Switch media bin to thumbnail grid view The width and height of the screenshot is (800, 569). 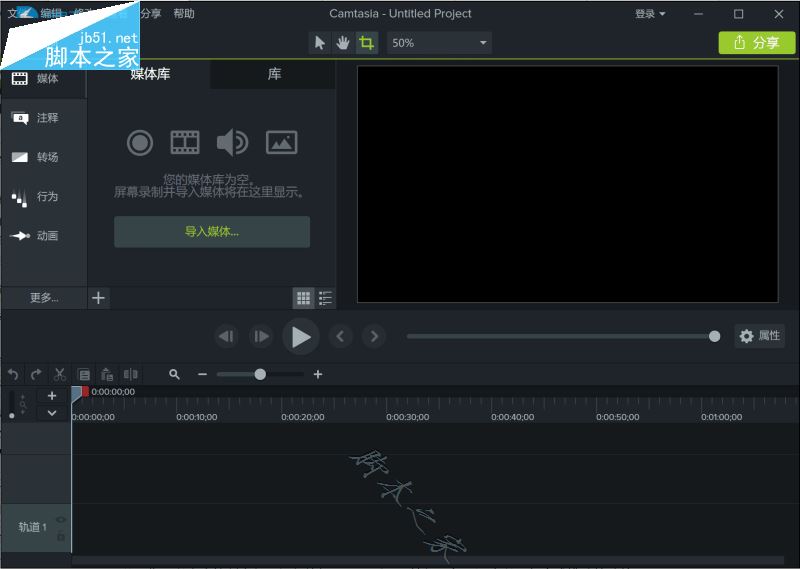pyautogui.click(x=304, y=298)
